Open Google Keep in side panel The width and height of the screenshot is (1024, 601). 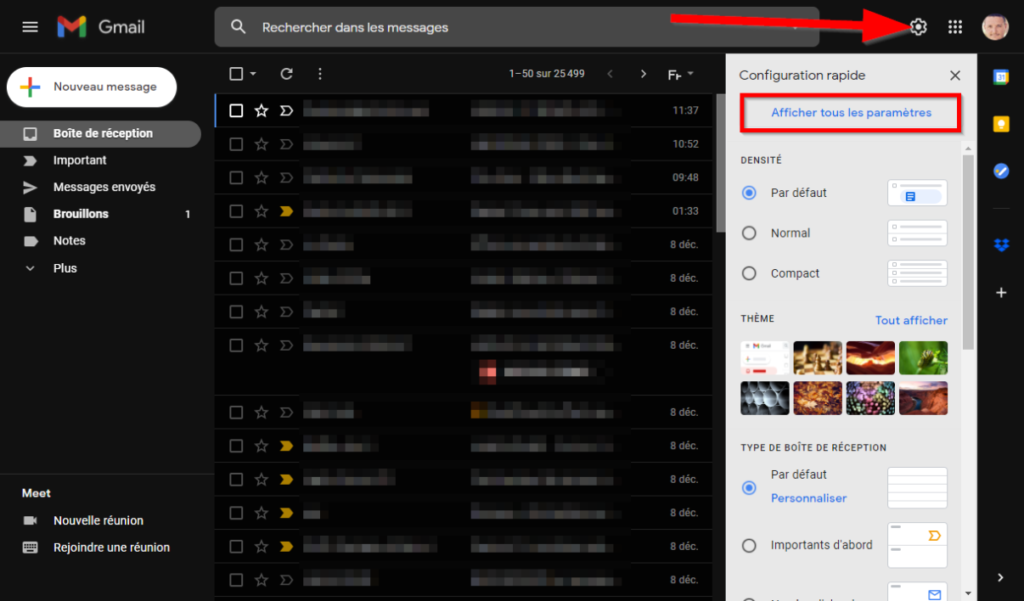pos(1000,124)
